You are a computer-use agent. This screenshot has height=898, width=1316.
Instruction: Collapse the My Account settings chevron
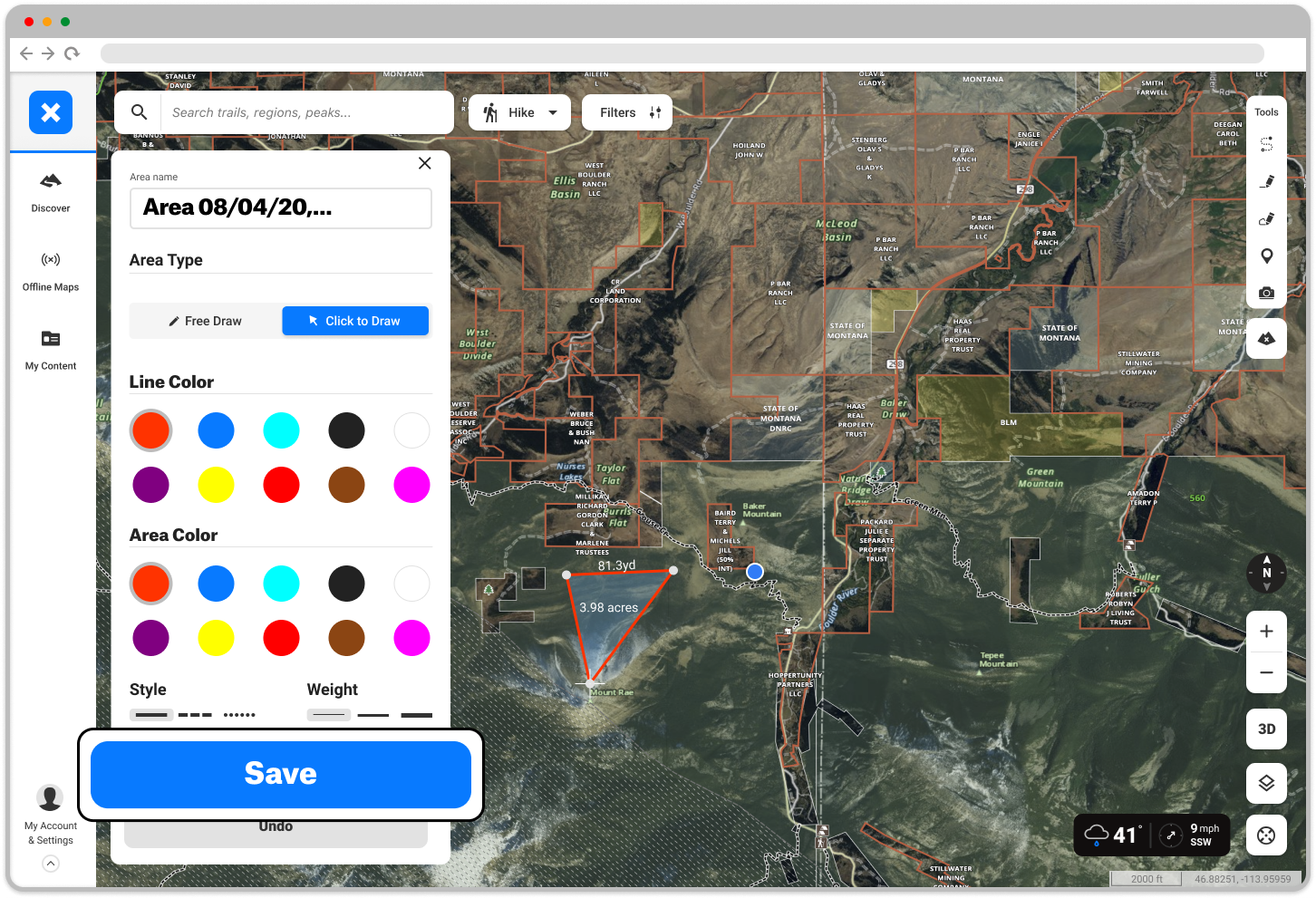[x=51, y=864]
